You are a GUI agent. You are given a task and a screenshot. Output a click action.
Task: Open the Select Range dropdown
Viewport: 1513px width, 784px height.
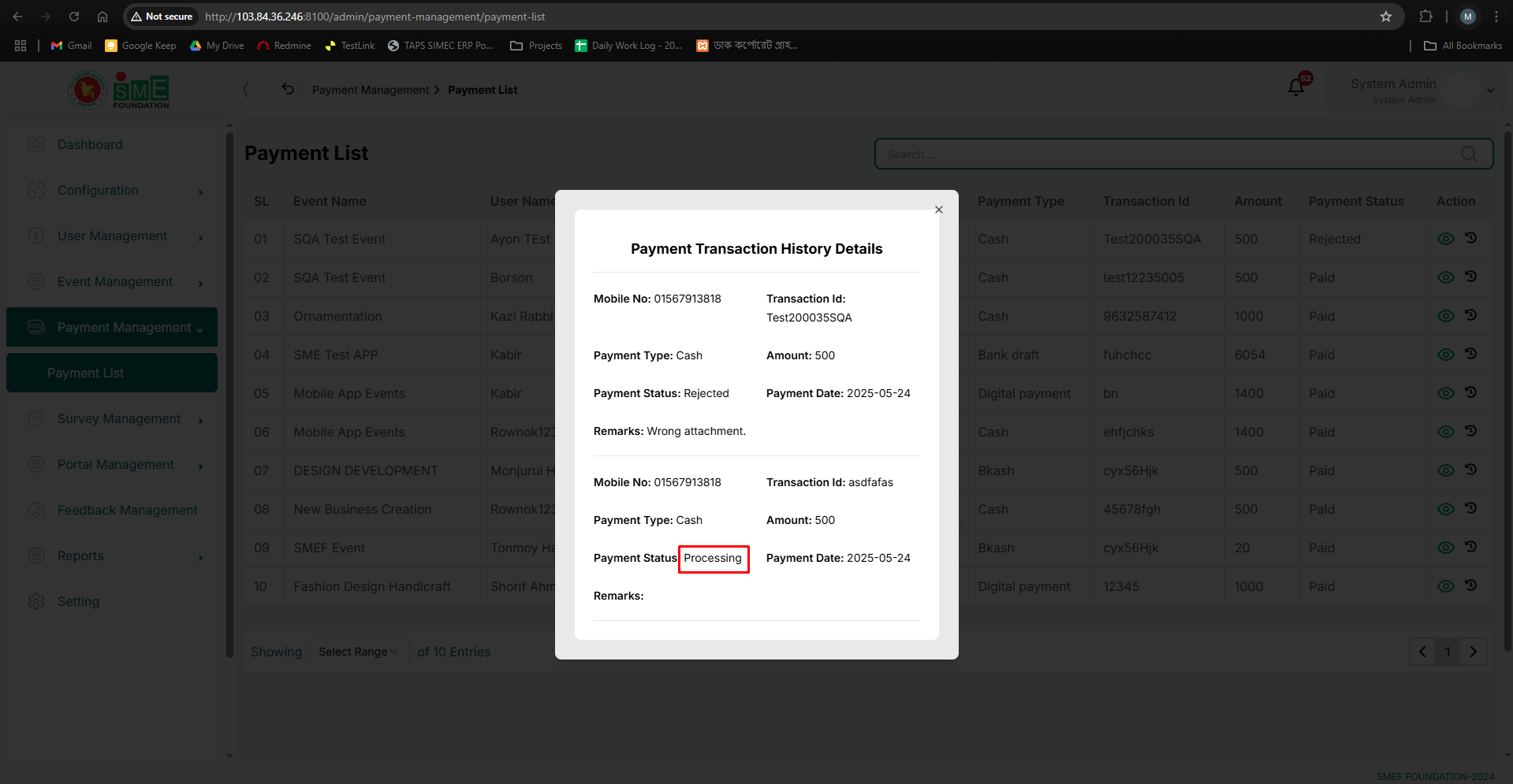point(359,652)
